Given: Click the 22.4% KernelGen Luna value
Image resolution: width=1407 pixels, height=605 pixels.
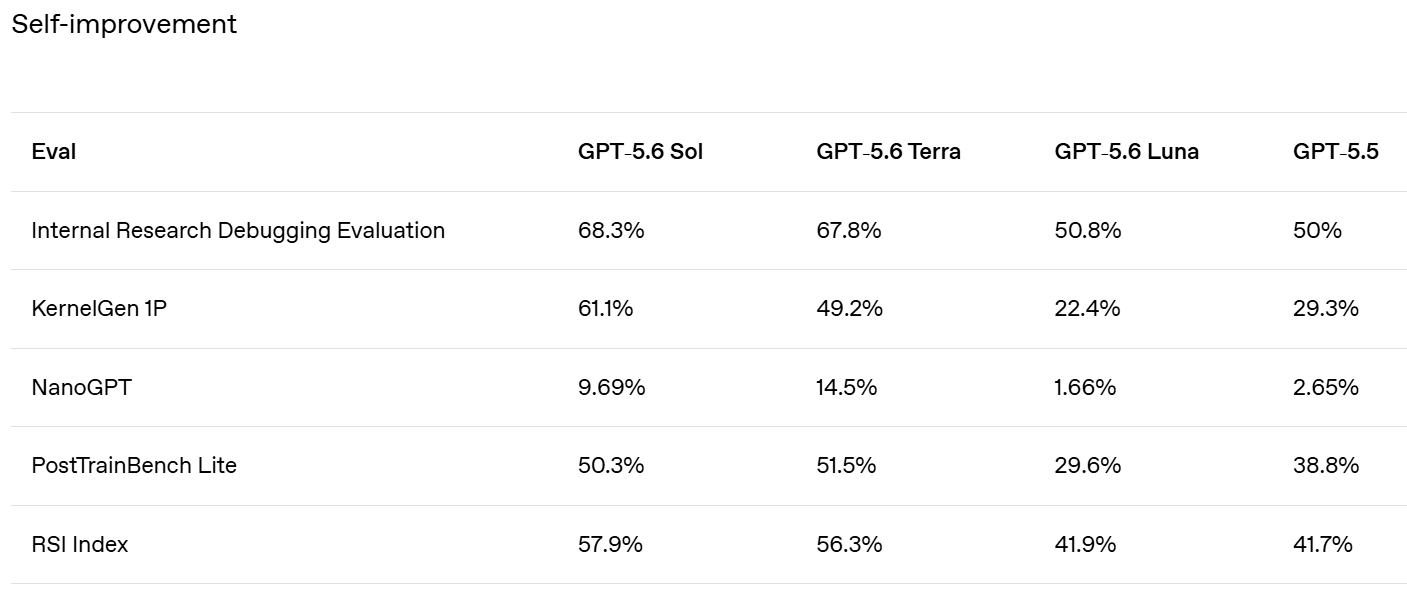Looking at the screenshot, I should pyautogui.click(x=1087, y=309).
